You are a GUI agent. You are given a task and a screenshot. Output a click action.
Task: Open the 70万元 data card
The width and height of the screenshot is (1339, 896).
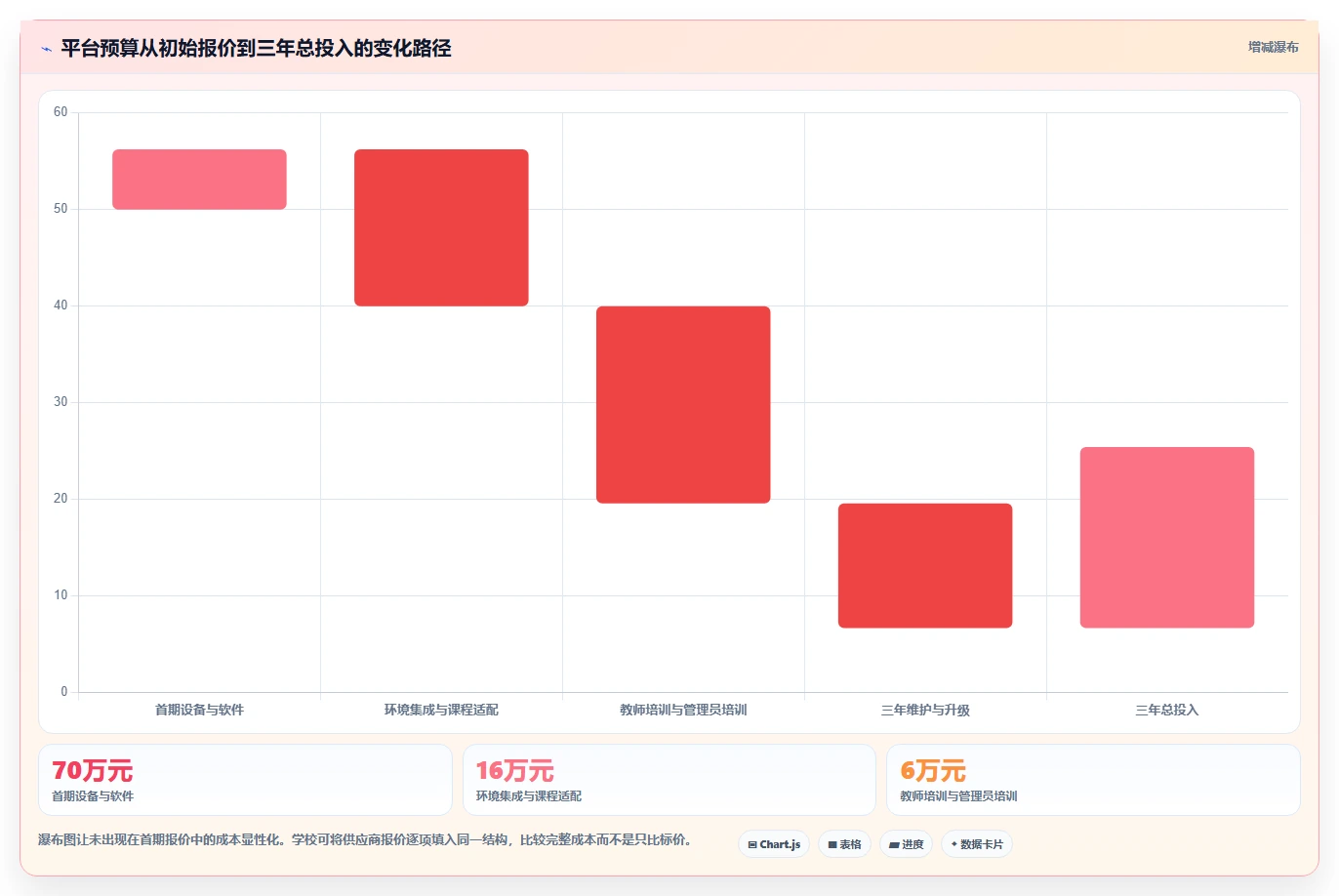pos(245,780)
